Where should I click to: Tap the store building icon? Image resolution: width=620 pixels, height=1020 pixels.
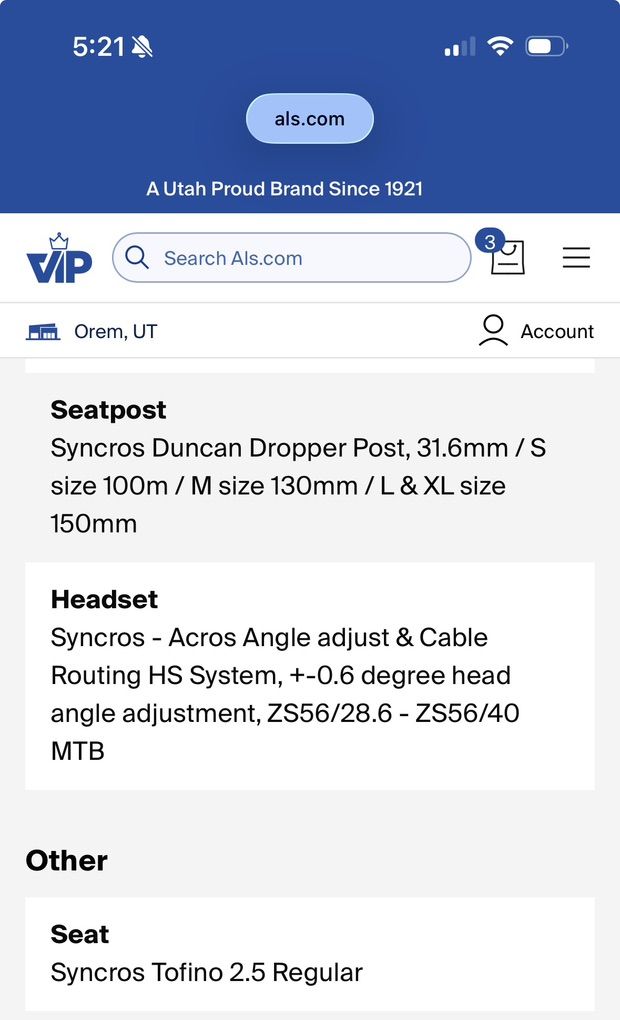point(43,331)
